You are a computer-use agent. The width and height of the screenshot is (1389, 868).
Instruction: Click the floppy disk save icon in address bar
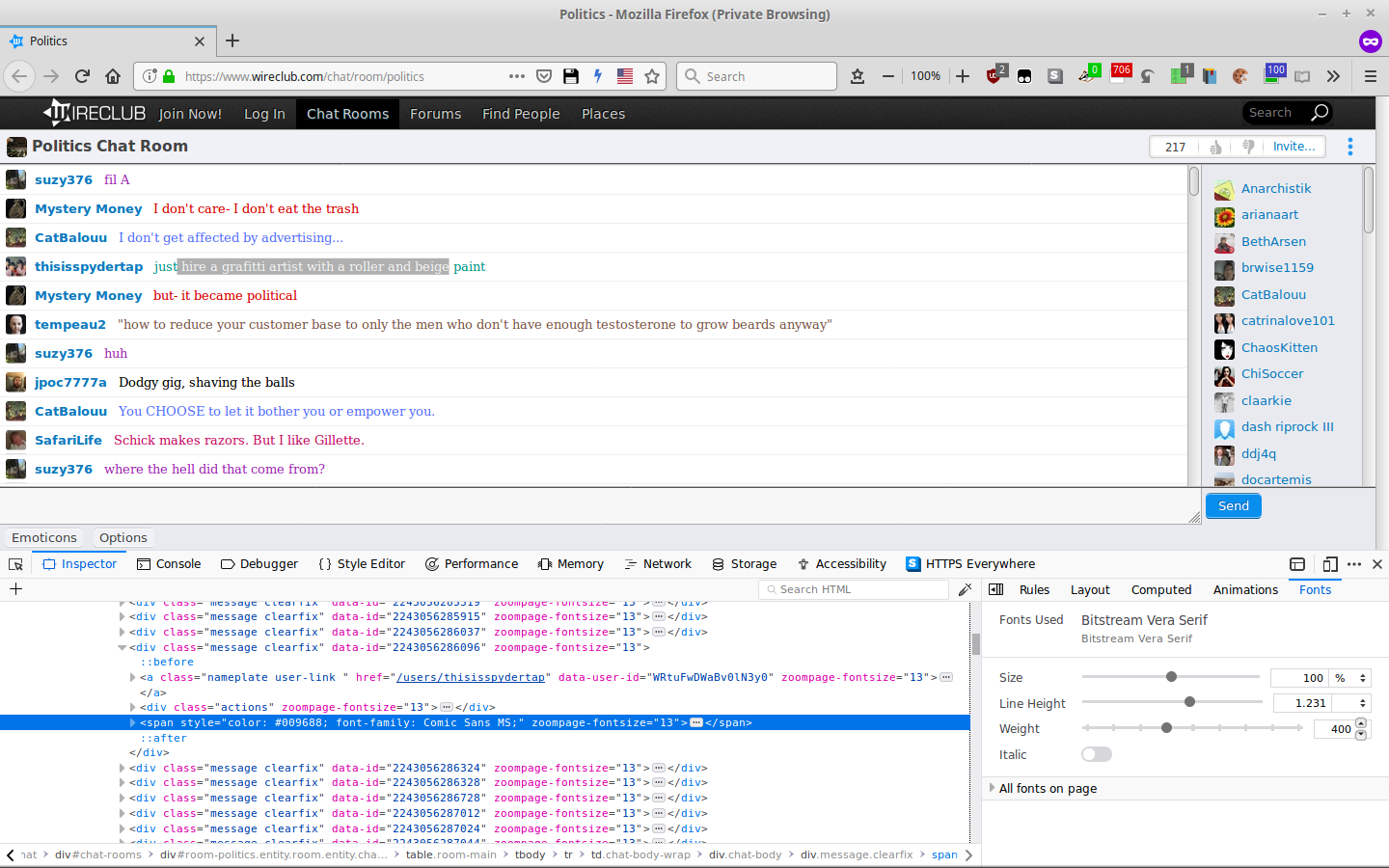tap(571, 76)
